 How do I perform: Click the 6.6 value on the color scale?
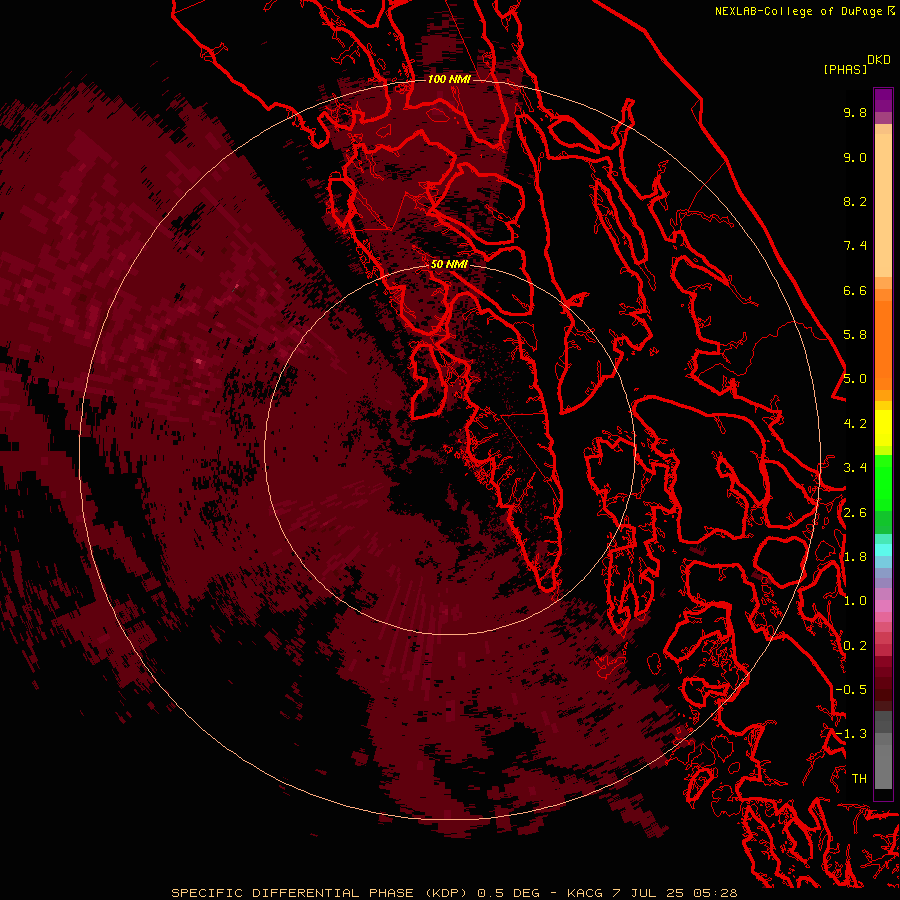pos(855,290)
